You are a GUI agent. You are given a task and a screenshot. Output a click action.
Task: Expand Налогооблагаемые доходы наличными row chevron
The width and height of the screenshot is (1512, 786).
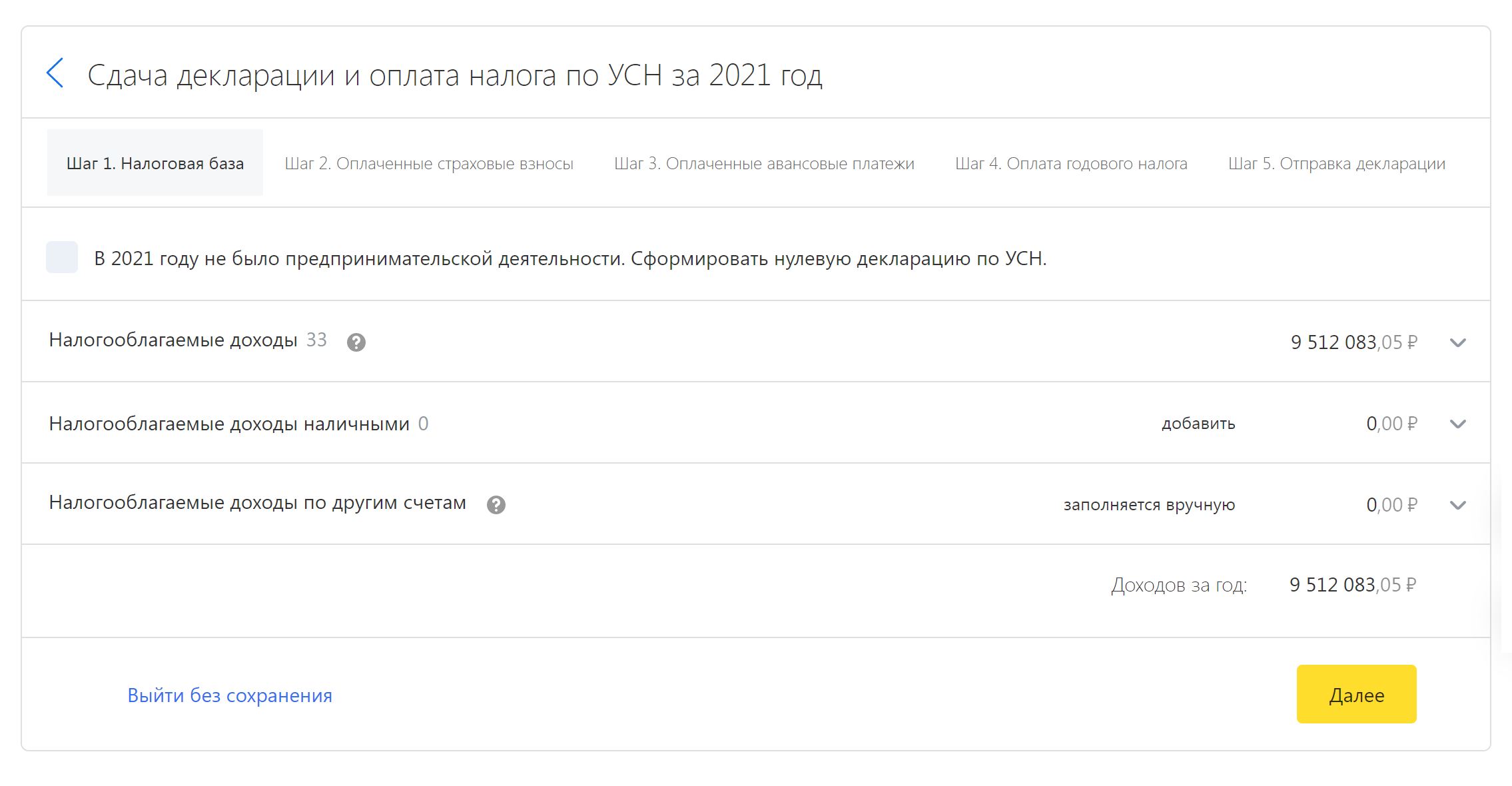[1458, 424]
